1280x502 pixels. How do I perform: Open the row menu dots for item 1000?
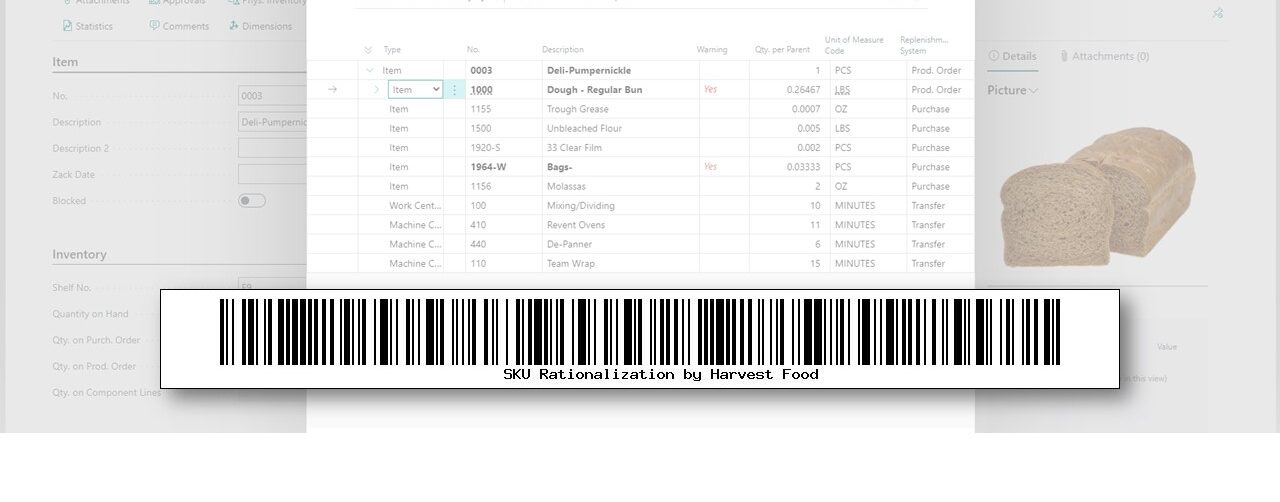click(x=454, y=90)
